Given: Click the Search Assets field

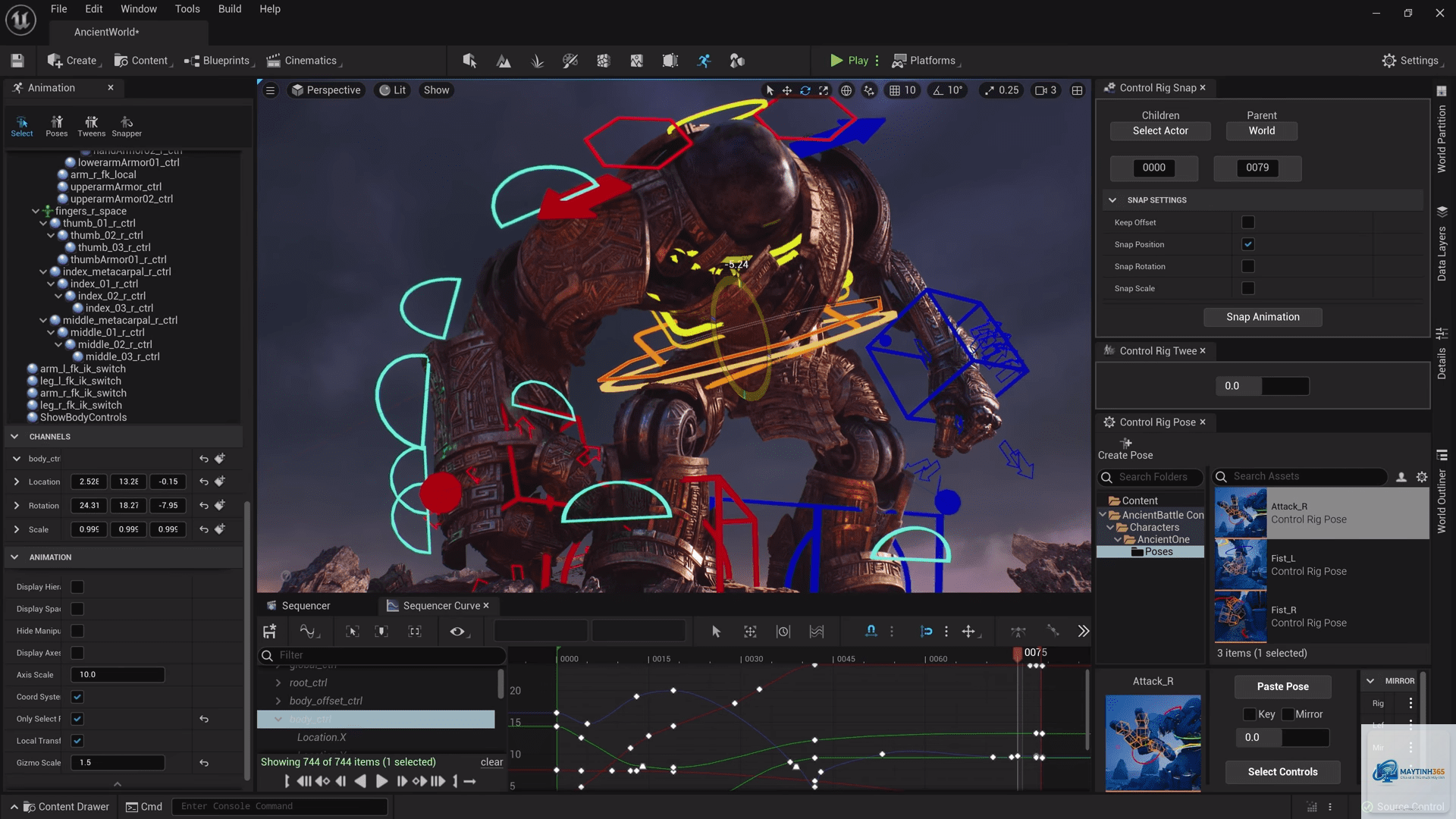Looking at the screenshot, I should point(1301,477).
